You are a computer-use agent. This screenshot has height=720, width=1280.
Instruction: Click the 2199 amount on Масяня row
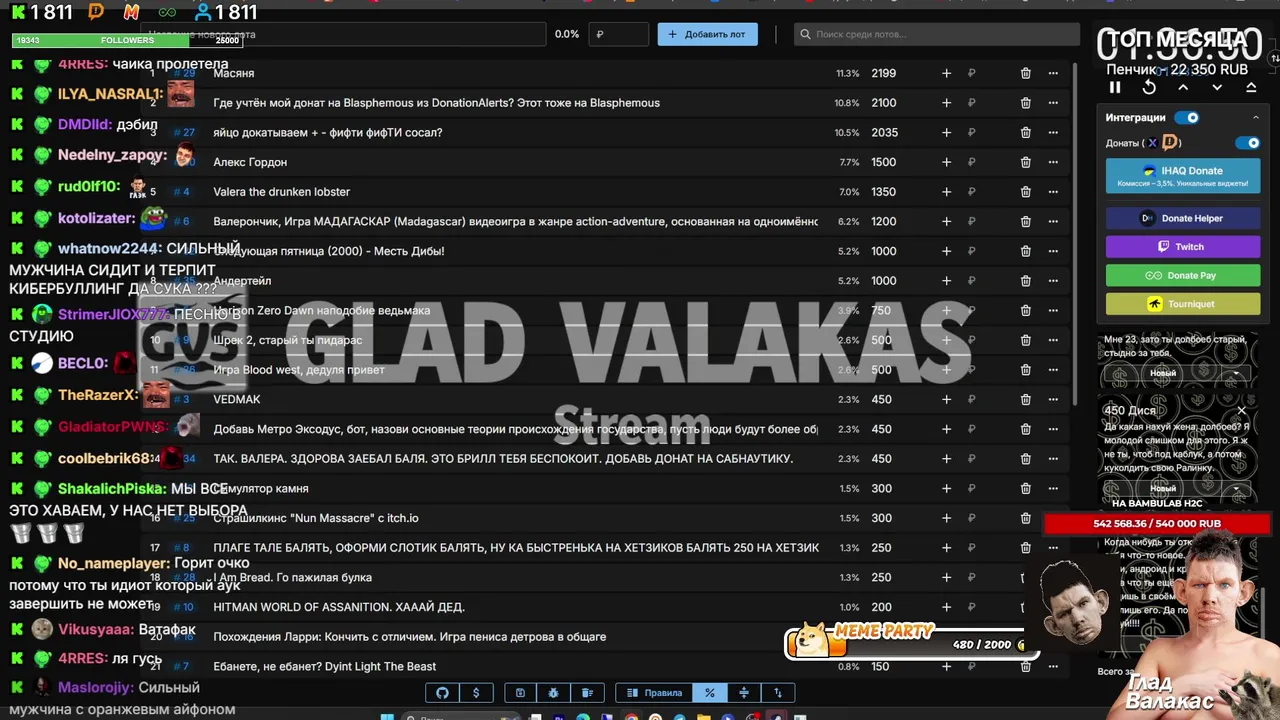(883, 73)
